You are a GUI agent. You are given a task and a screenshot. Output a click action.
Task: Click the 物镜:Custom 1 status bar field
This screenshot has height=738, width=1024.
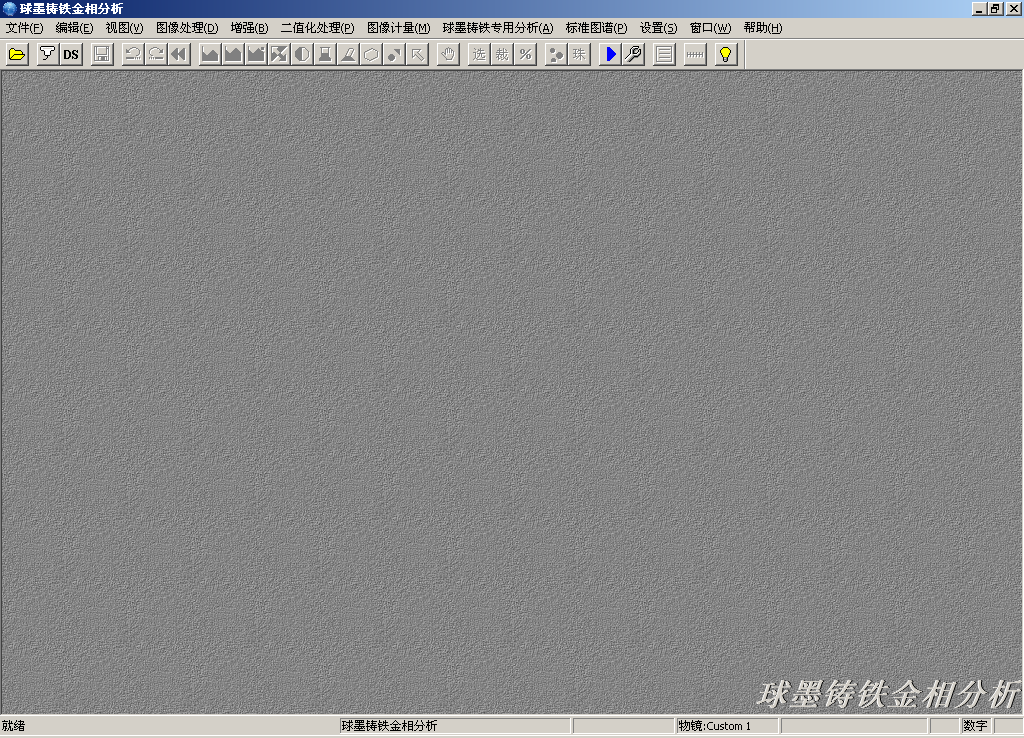726,726
